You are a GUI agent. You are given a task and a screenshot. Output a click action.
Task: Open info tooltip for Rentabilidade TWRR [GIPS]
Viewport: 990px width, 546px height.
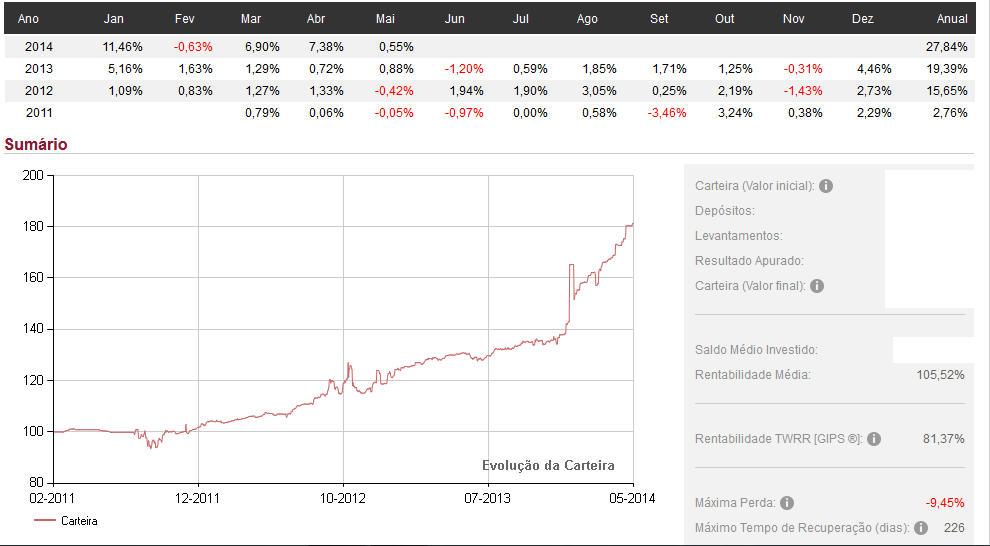tap(874, 439)
